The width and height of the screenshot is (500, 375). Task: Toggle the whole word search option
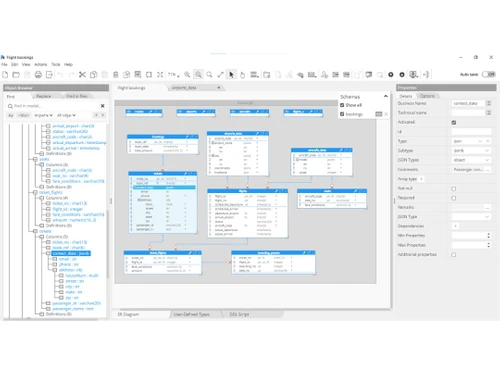(23, 115)
